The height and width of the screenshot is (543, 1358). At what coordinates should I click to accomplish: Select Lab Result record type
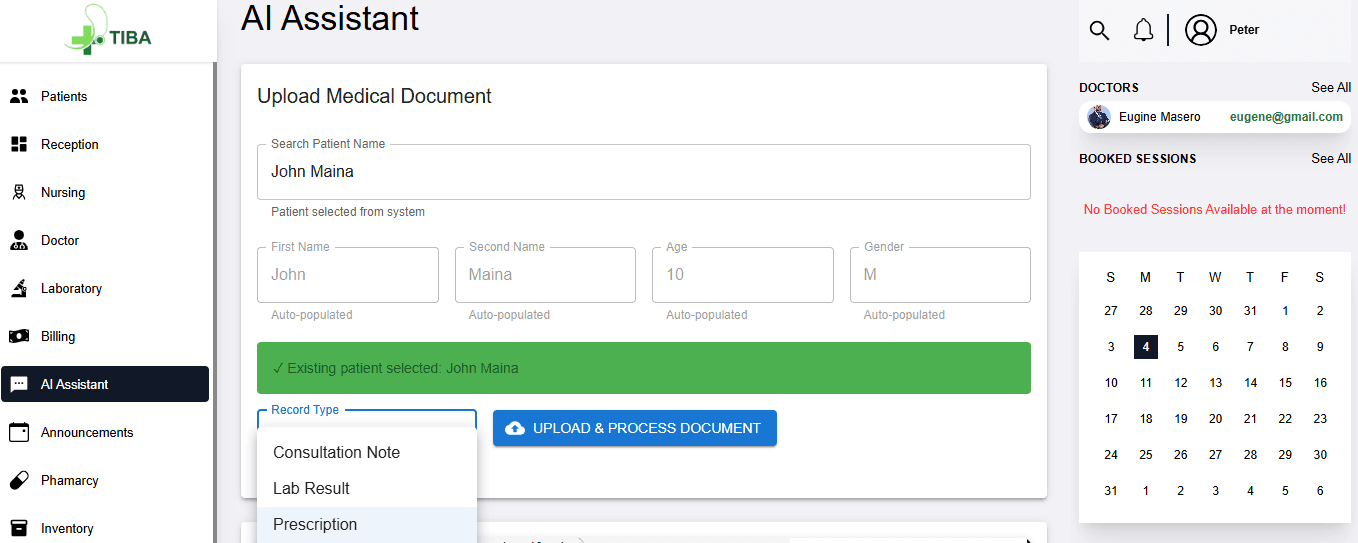(x=311, y=488)
